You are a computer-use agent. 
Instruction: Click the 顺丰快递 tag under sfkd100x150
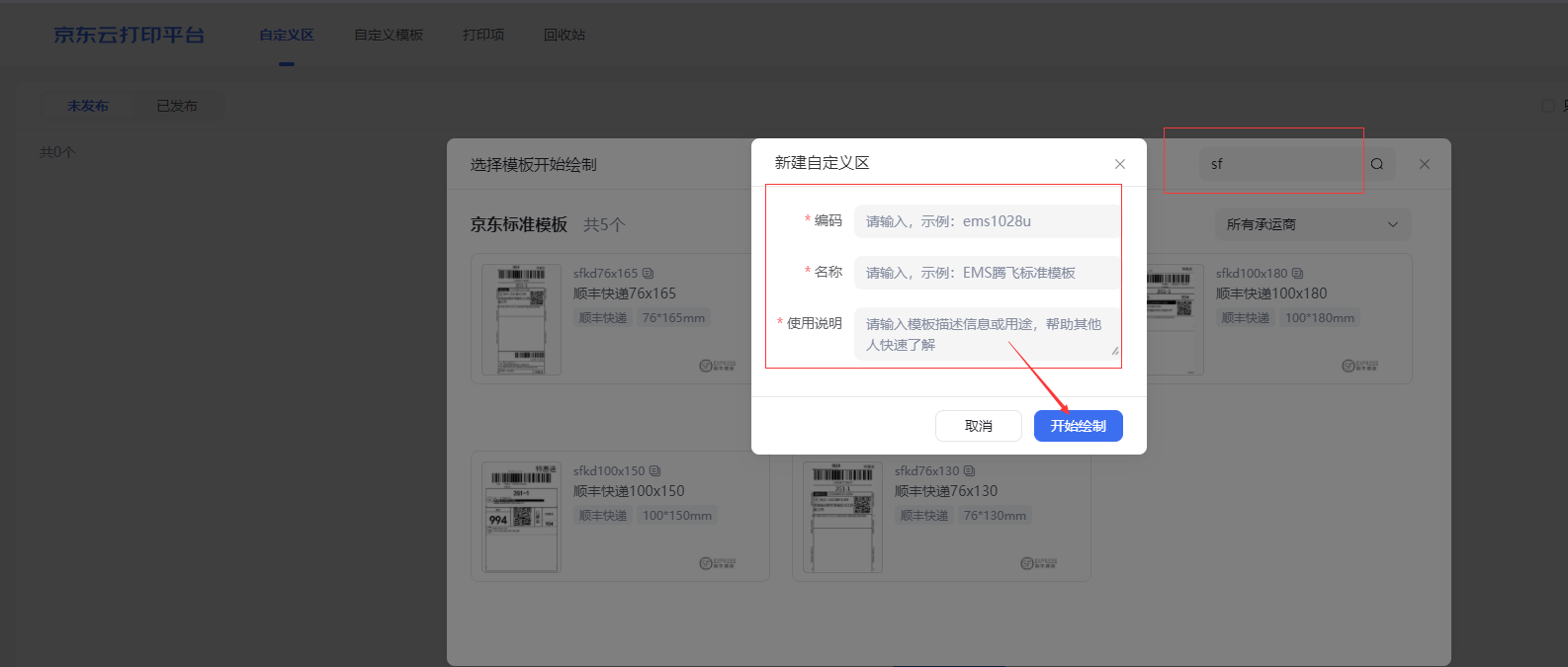603,516
